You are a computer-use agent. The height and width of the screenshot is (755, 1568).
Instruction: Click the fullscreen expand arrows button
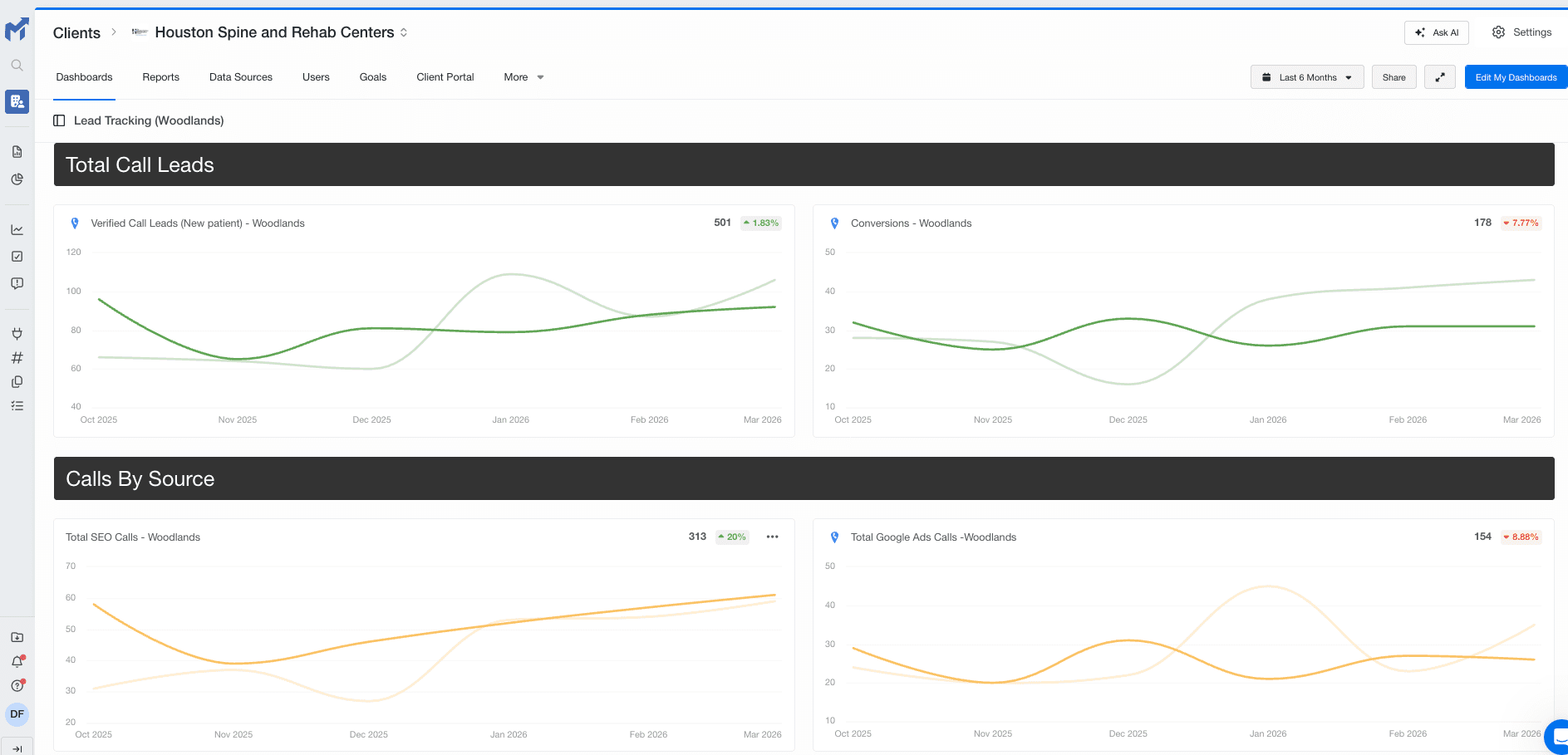coord(1439,77)
